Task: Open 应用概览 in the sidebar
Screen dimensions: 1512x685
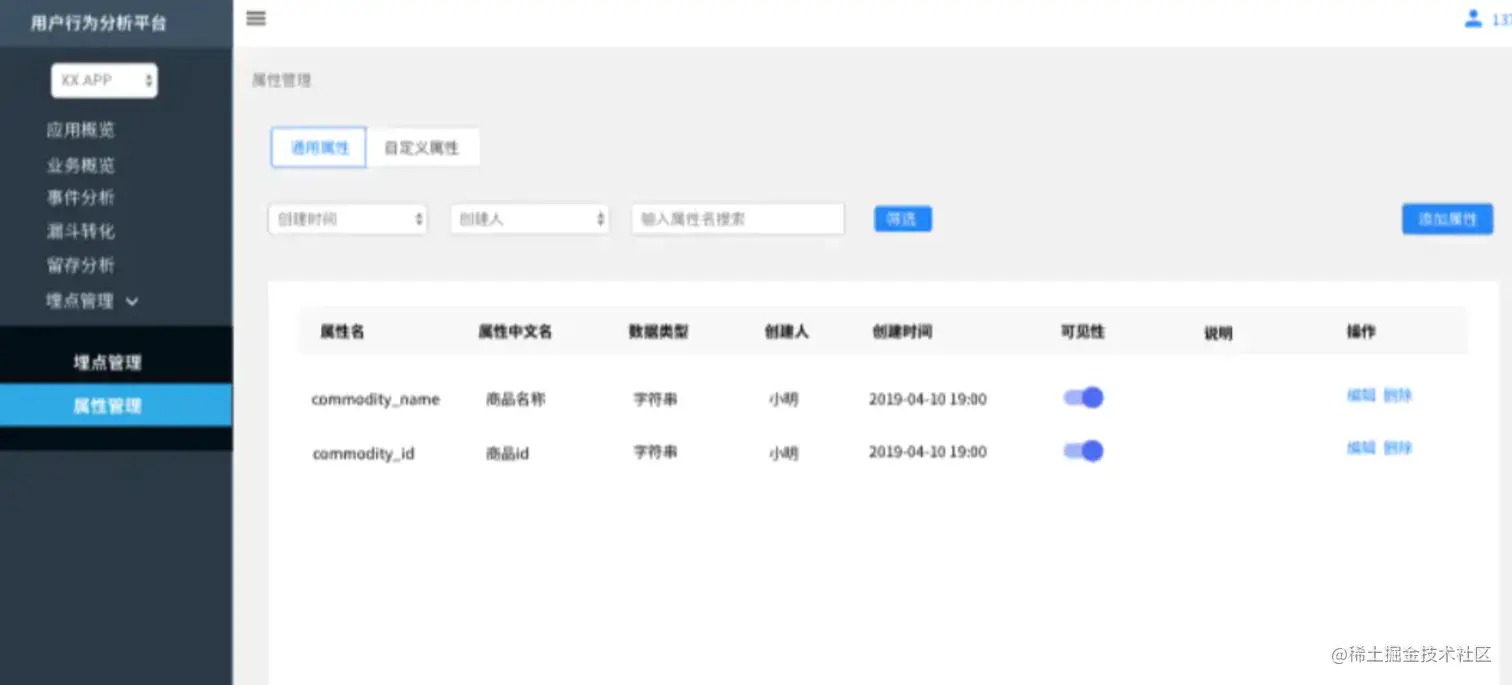Action: pos(81,130)
